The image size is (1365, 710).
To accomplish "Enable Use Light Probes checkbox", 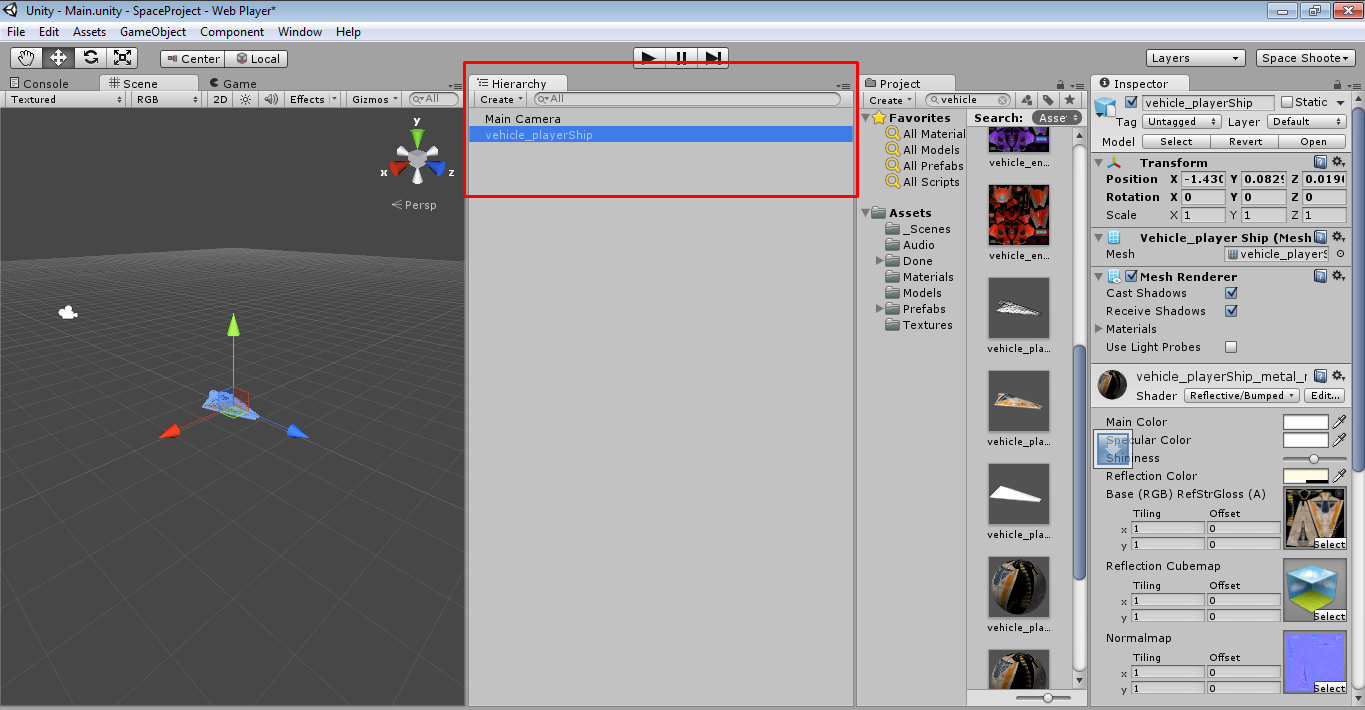I will [x=1231, y=347].
